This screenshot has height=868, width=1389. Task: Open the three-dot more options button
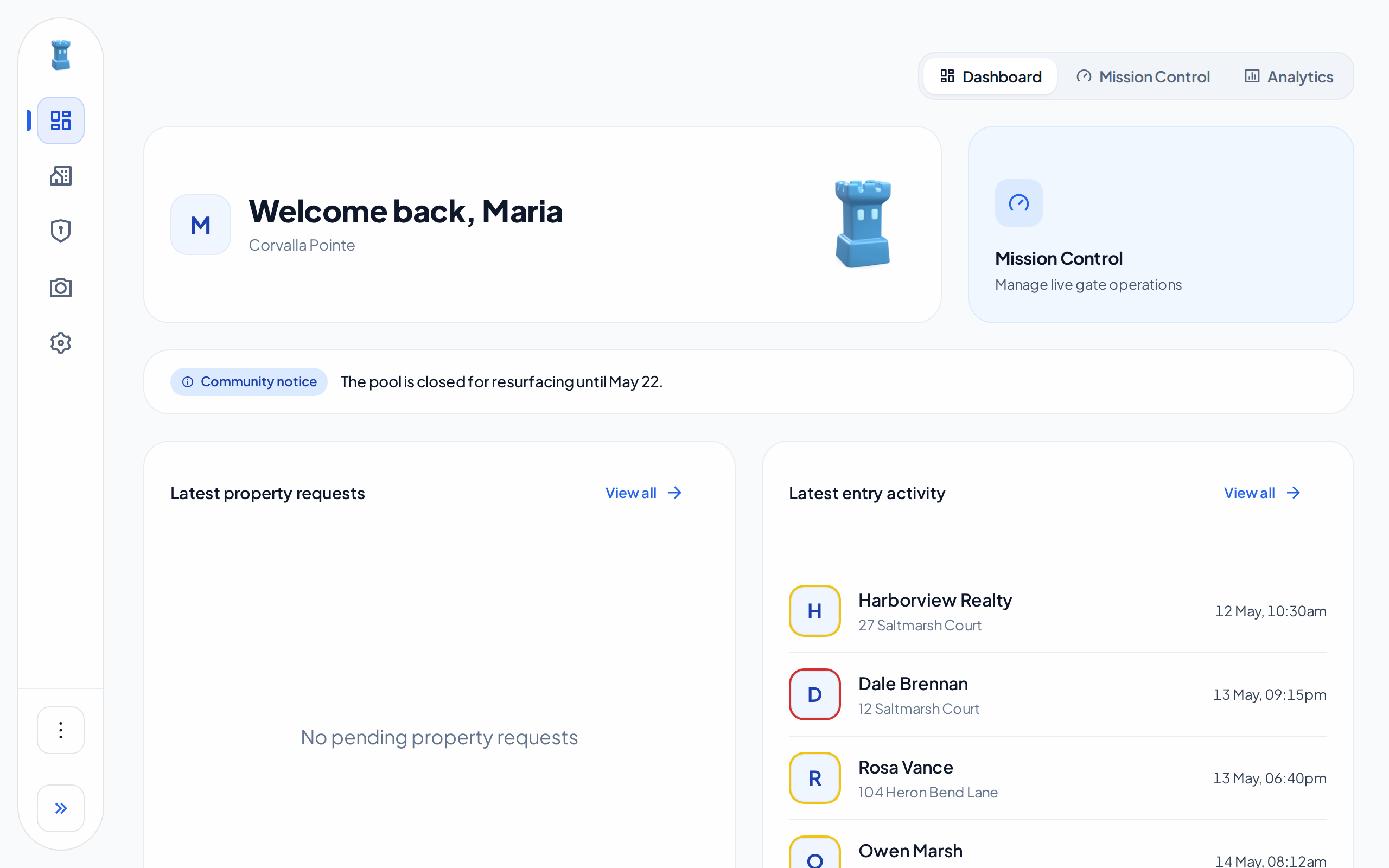61,730
